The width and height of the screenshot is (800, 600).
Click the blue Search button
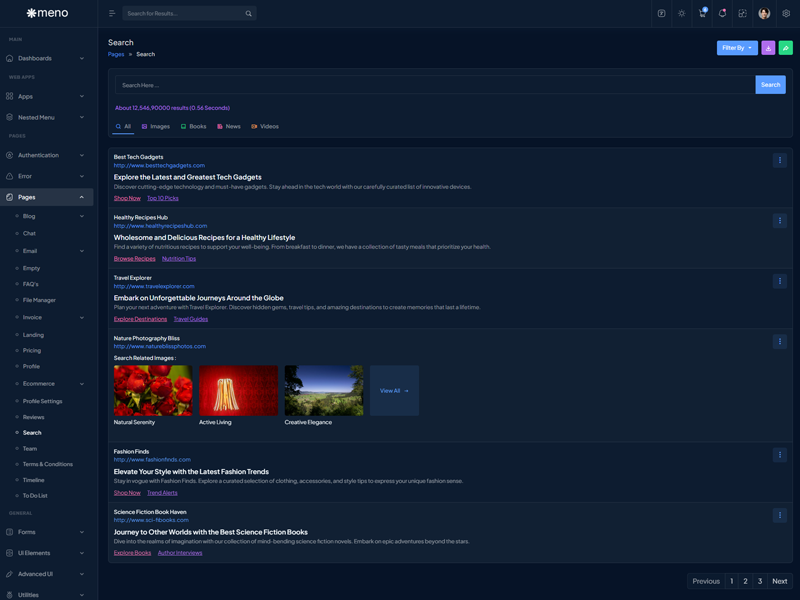pyautogui.click(x=770, y=85)
